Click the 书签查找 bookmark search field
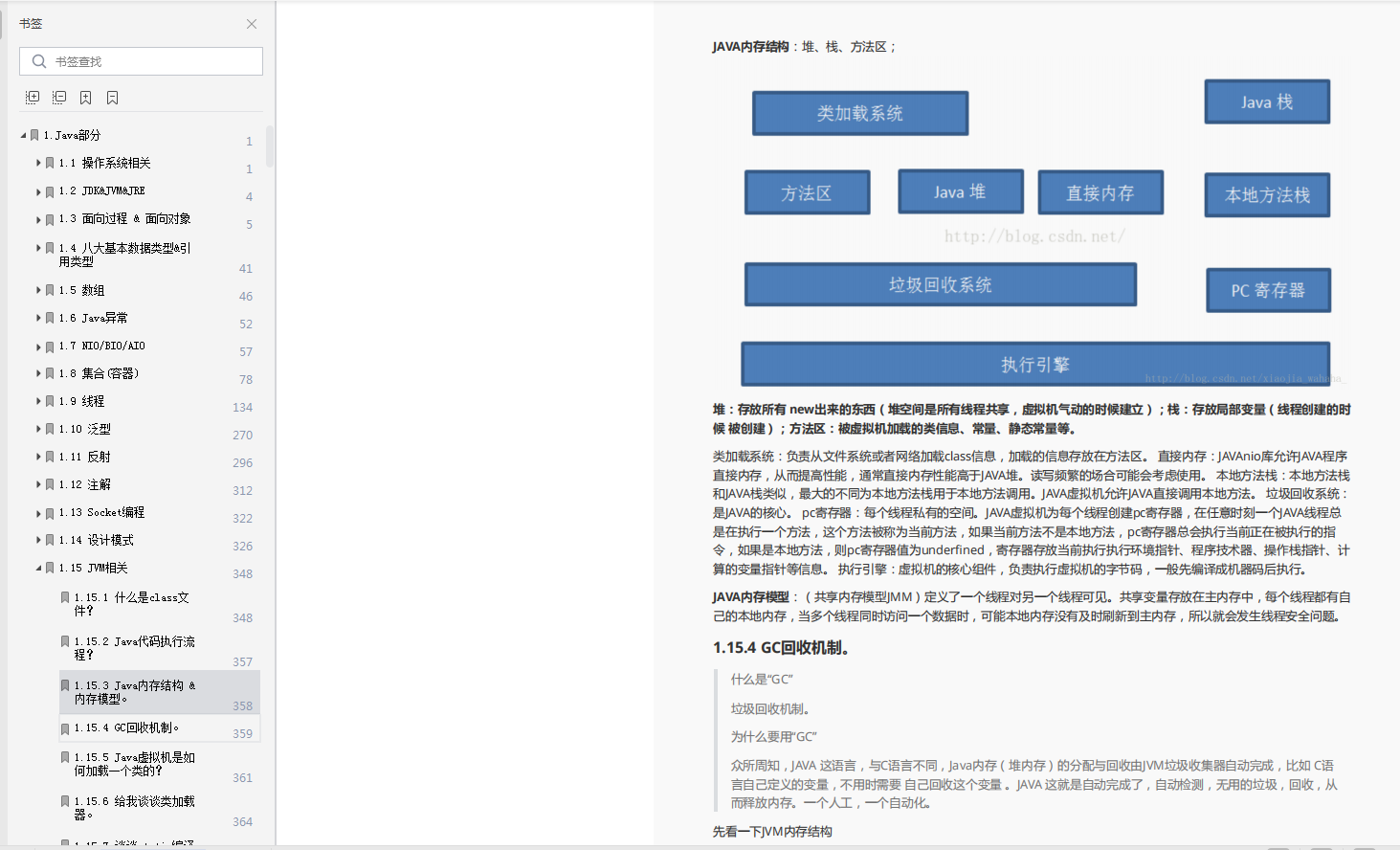 (141, 61)
